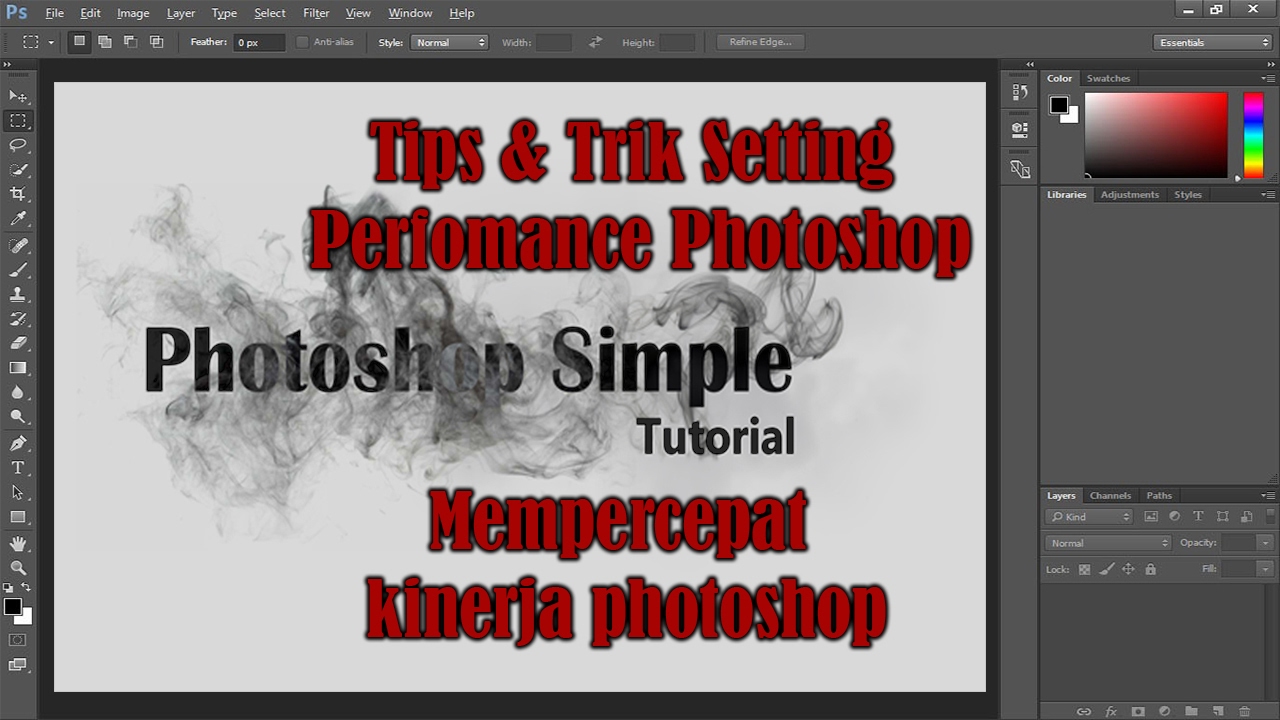The width and height of the screenshot is (1280, 720).
Task: Open the Opacity slider arrow
Action: click(x=1265, y=543)
